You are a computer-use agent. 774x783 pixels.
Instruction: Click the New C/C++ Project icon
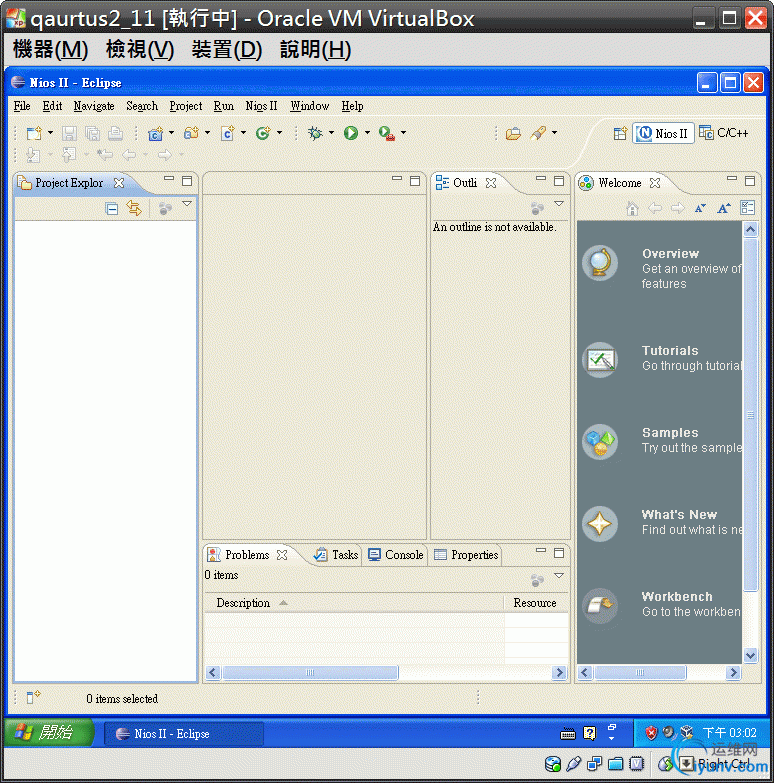(x=156, y=133)
